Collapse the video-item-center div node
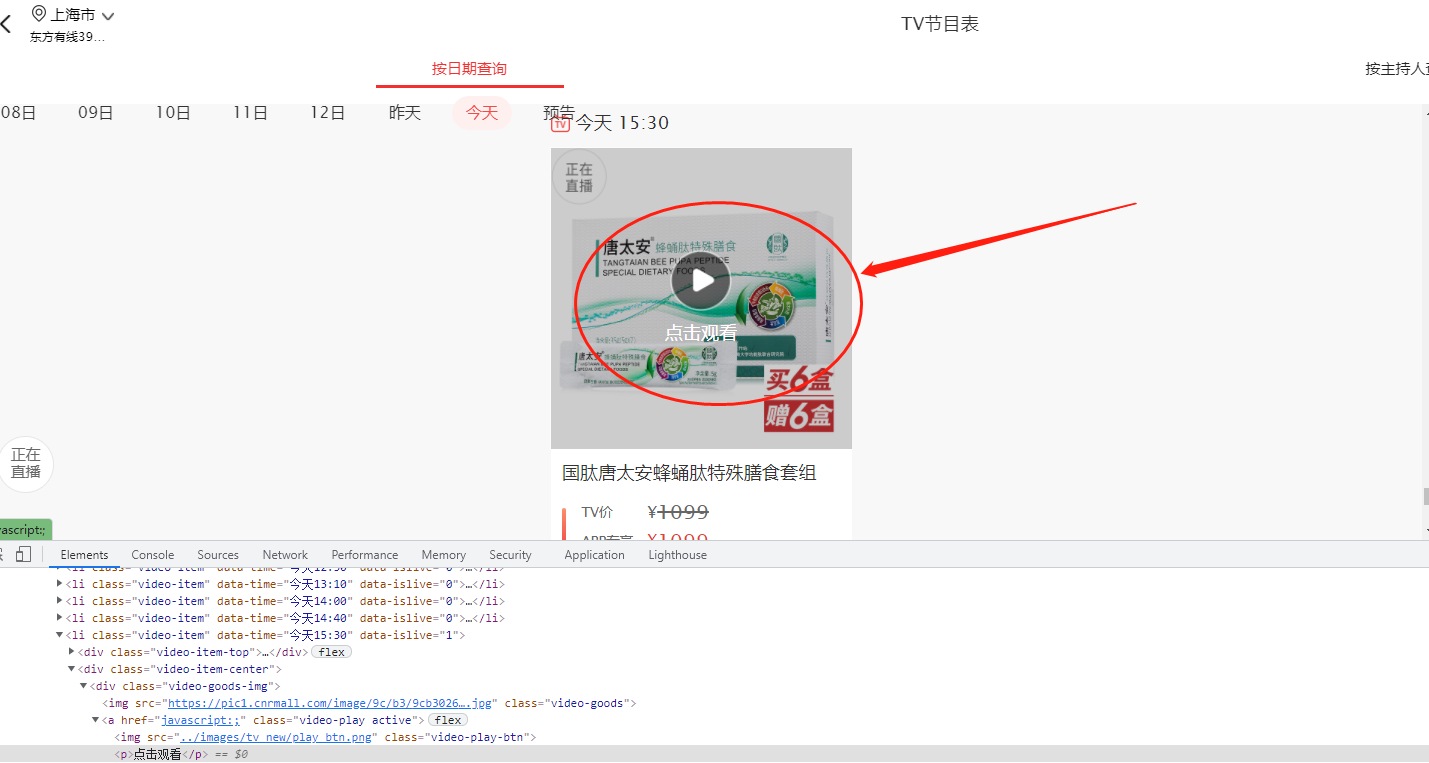Image resolution: width=1429 pixels, height=763 pixels. click(x=72, y=669)
